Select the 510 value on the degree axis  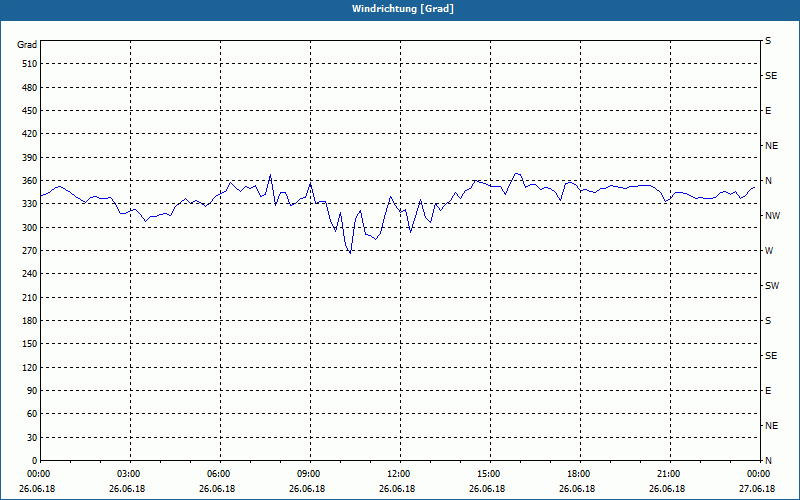click(30, 64)
